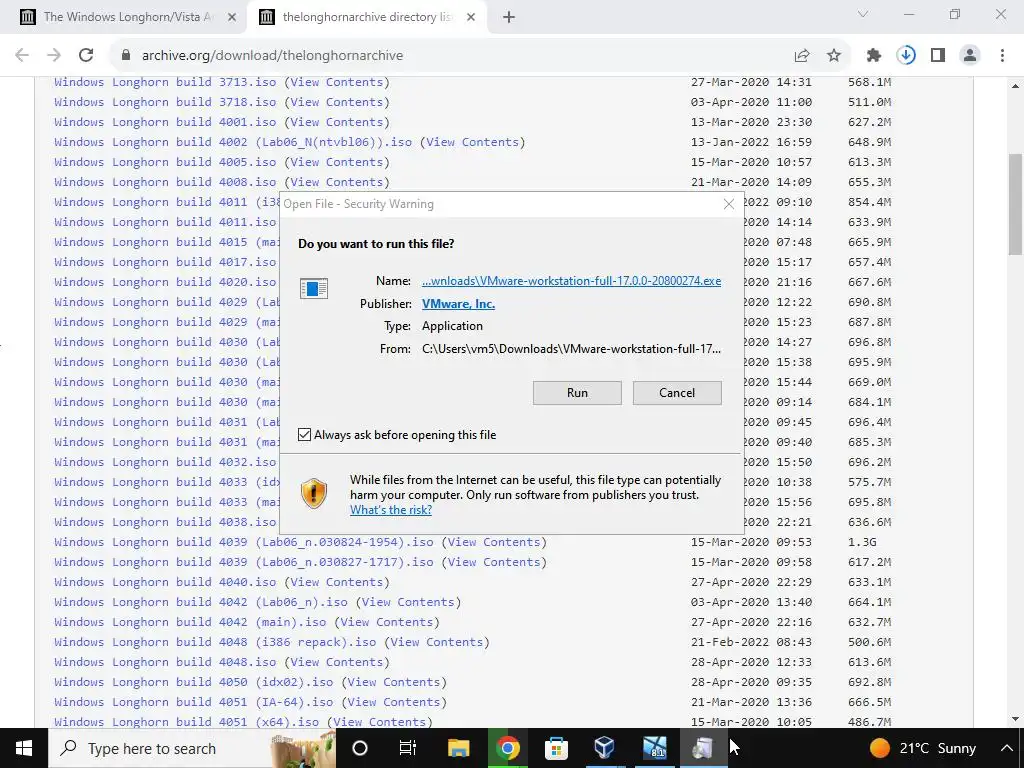Click date 27-Mar-2020 14:31 in listing
This screenshot has height=768, width=1024.
tap(751, 82)
